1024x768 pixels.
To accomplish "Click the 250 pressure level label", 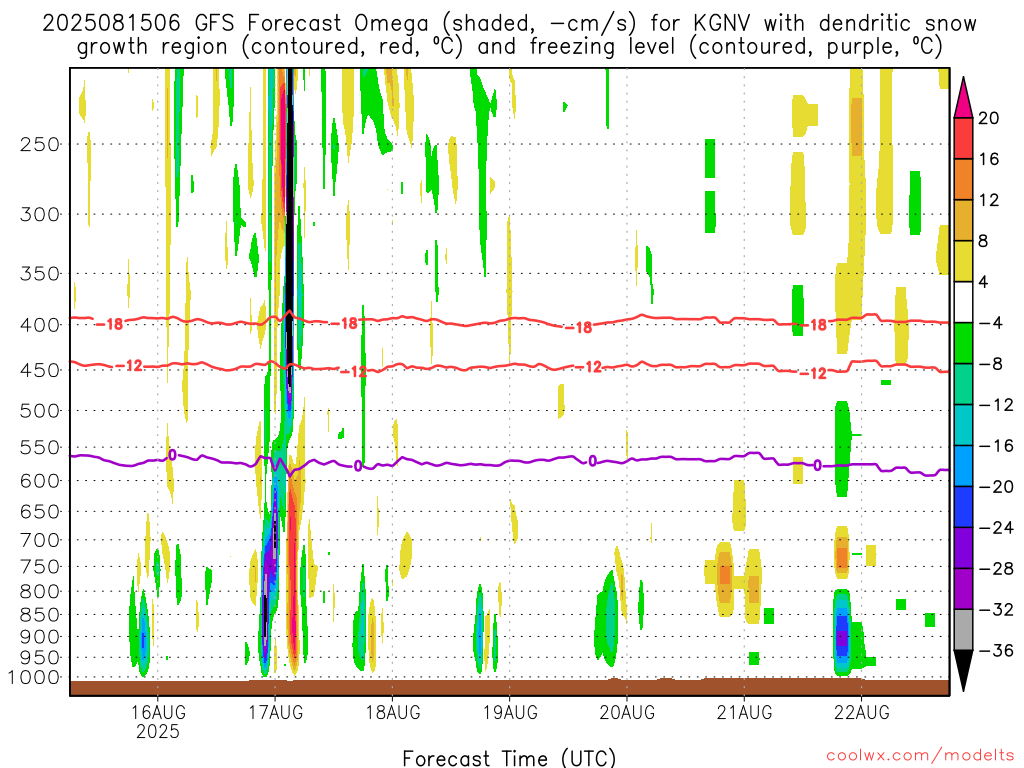I will 40,144.
